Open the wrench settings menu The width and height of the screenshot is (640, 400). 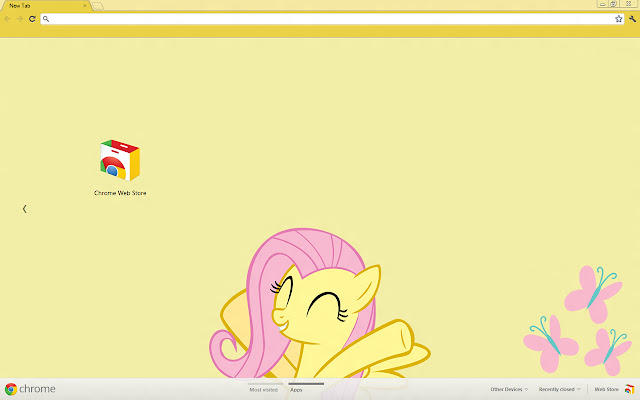tap(632, 19)
